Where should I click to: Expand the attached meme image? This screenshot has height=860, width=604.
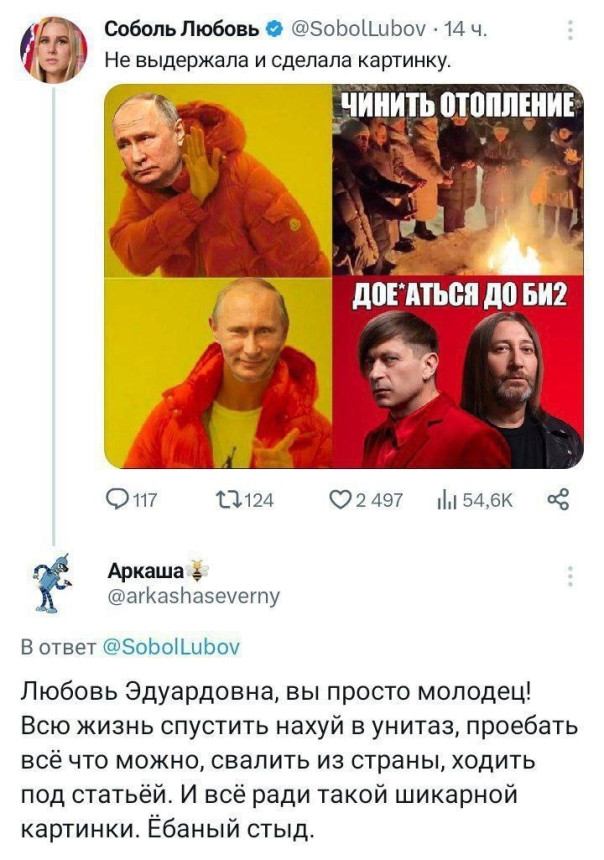[x=343, y=276]
